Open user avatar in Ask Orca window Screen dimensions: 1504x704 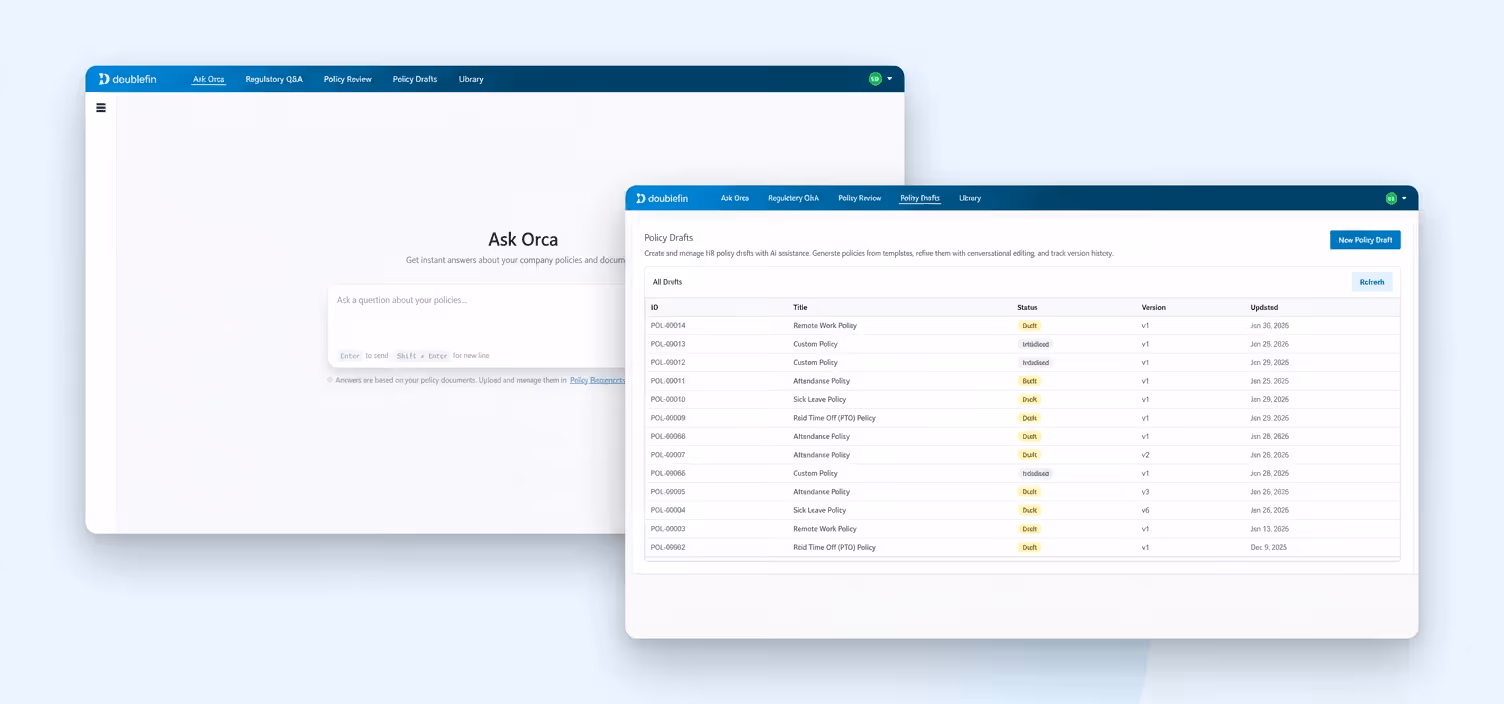875,79
